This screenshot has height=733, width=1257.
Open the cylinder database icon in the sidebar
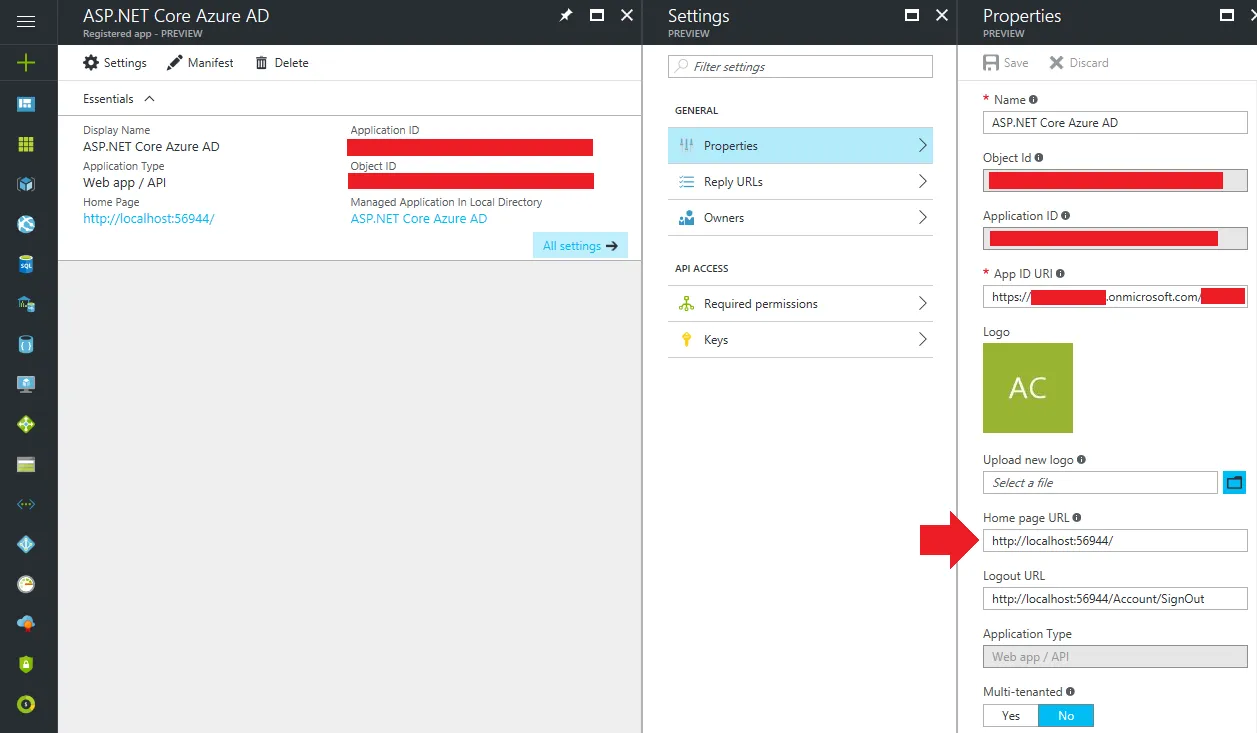26,344
